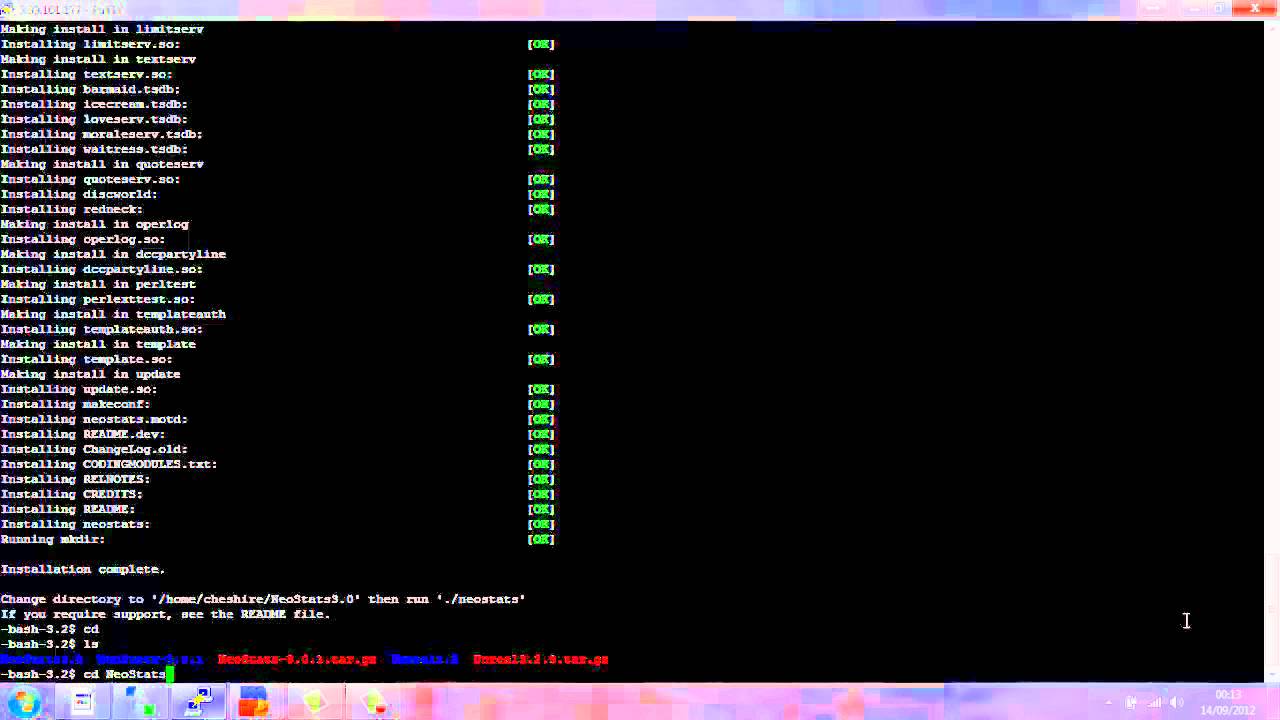
Task: Click [OK] beside 'Running mkdir:'
Action: pyautogui.click(x=541, y=539)
